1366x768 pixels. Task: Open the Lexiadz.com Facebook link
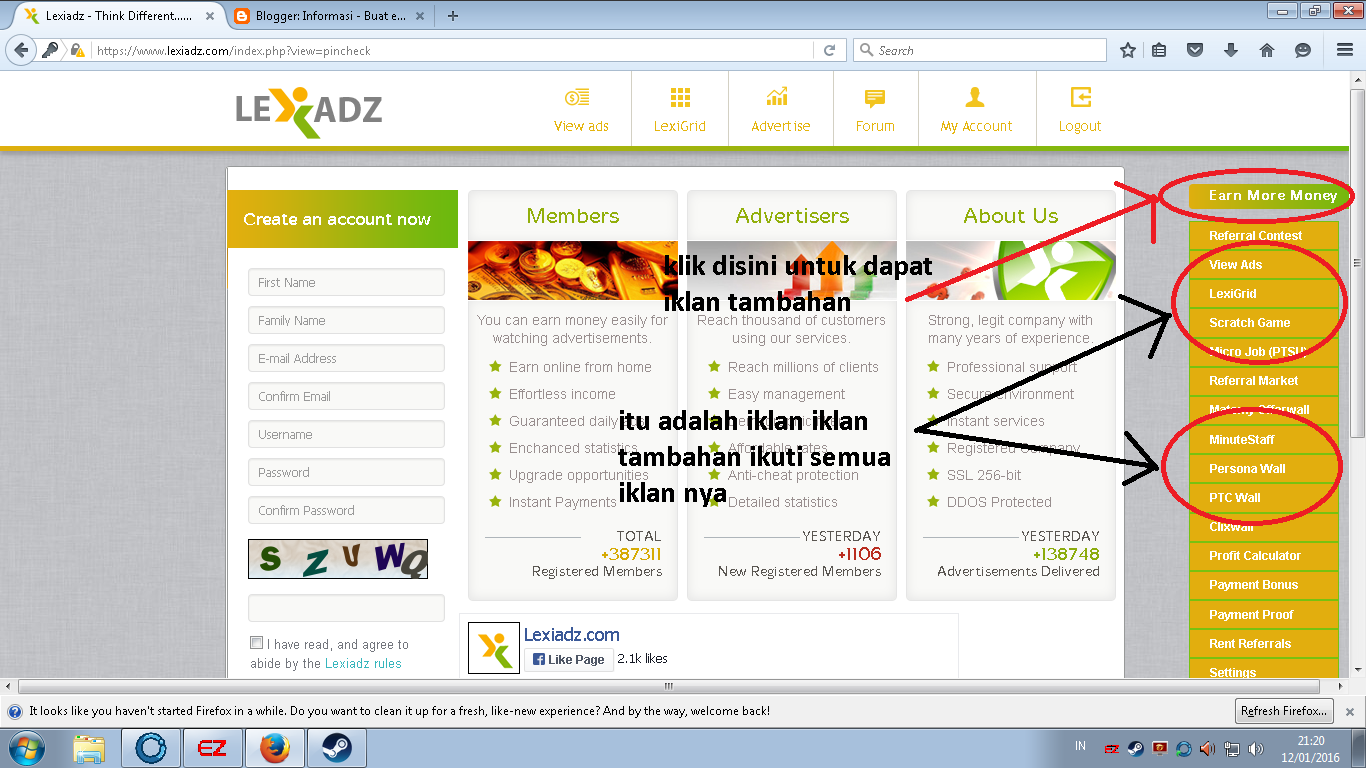pos(572,634)
